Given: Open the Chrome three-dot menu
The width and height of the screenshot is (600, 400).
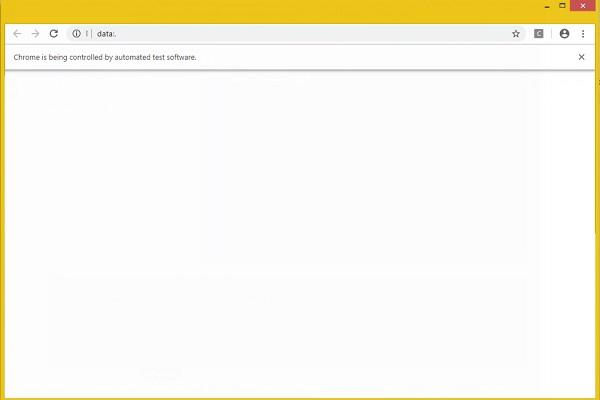Looking at the screenshot, I should (583, 33).
